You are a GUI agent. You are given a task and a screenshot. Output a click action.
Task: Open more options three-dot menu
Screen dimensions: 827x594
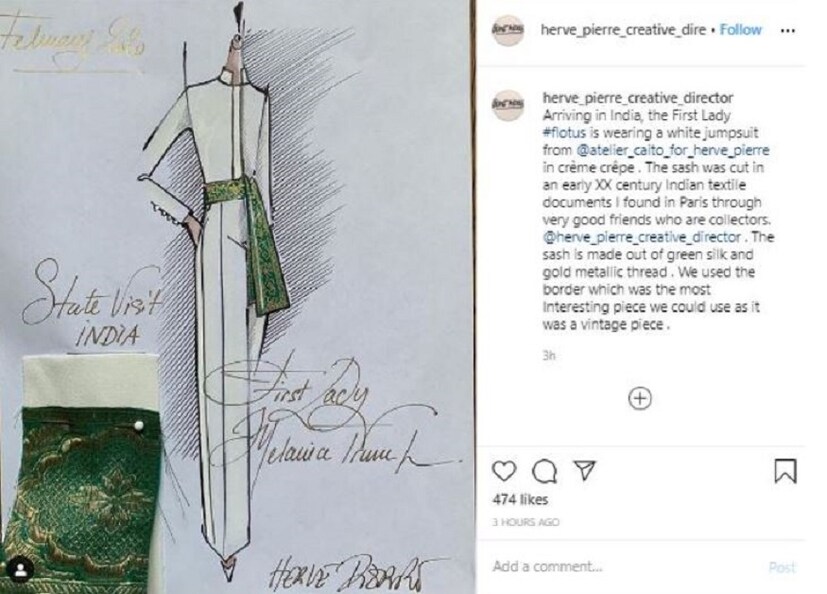pyautogui.click(x=787, y=31)
